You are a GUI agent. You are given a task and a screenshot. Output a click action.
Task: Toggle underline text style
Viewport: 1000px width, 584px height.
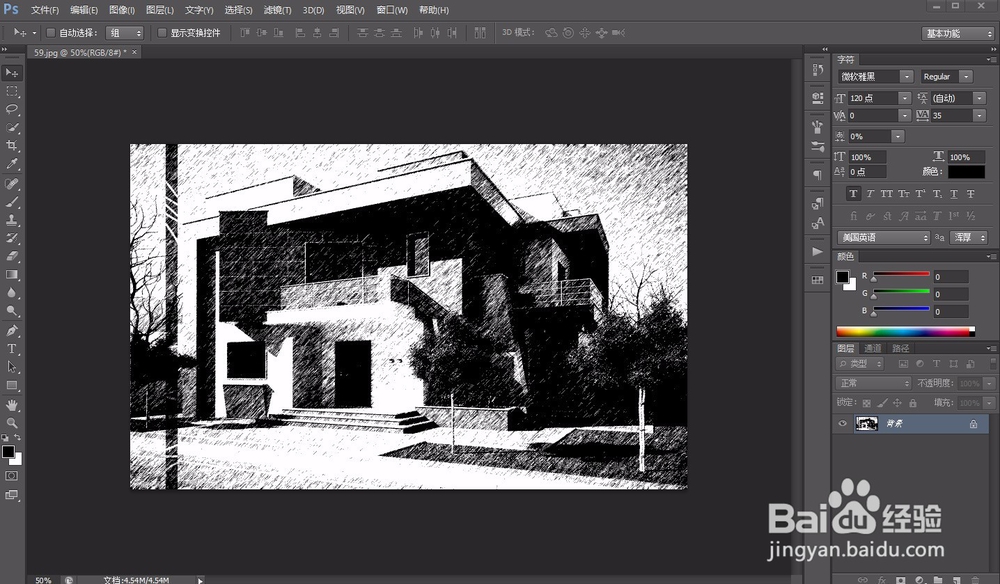click(954, 194)
